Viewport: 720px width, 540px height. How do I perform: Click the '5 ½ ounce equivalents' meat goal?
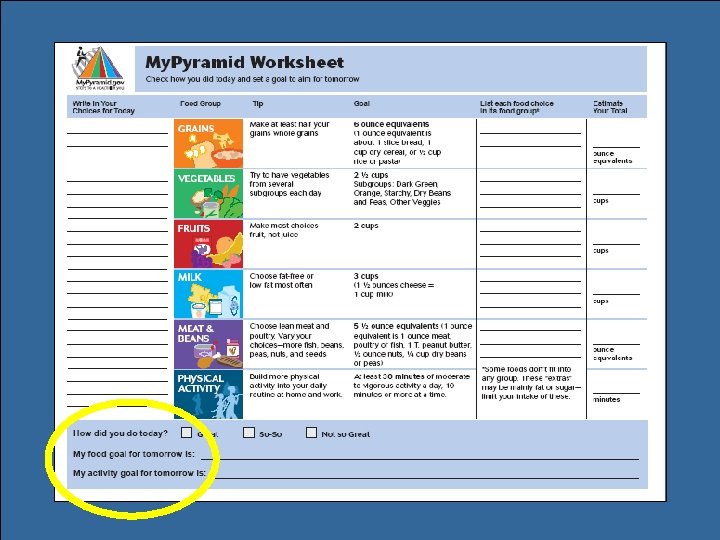396,326
